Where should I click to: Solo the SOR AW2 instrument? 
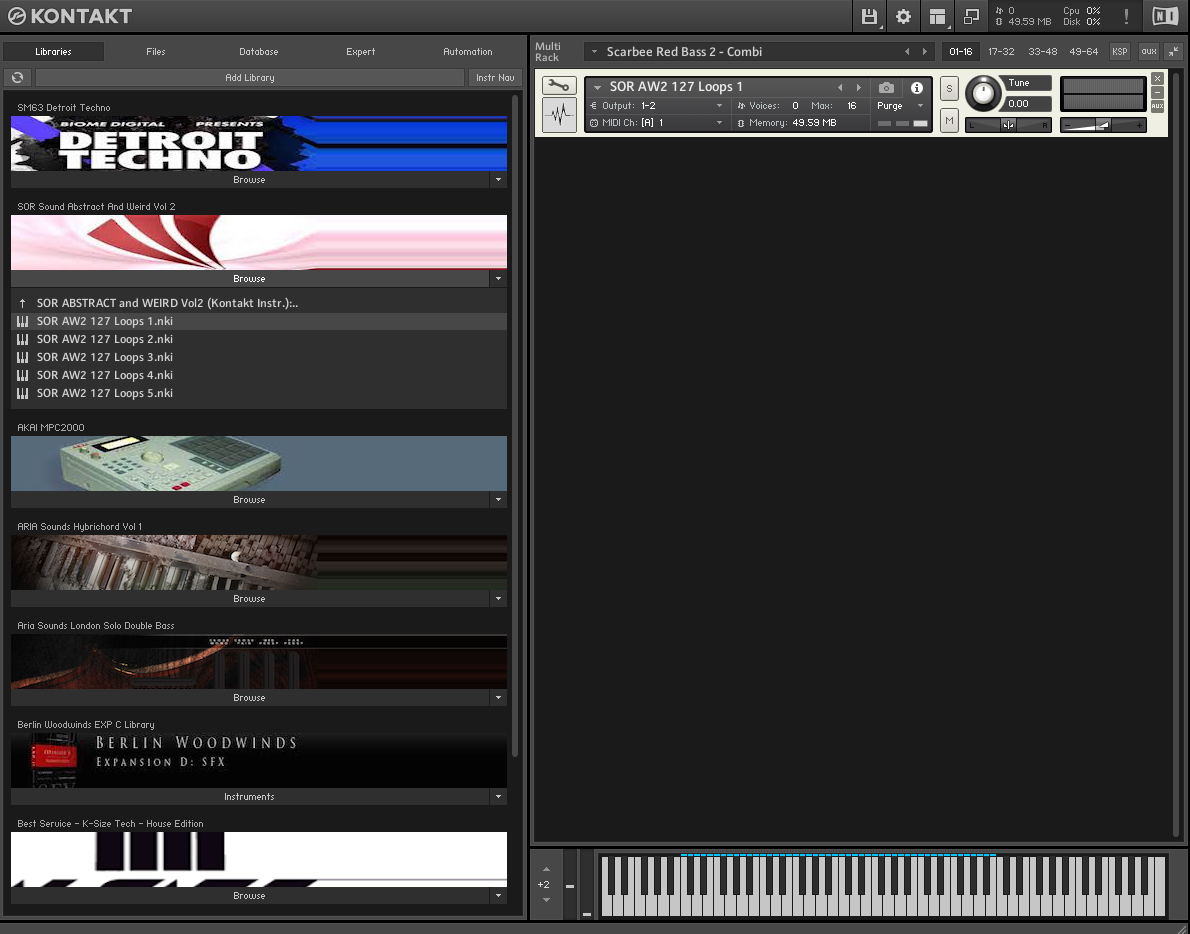click(x=949, y=88)
